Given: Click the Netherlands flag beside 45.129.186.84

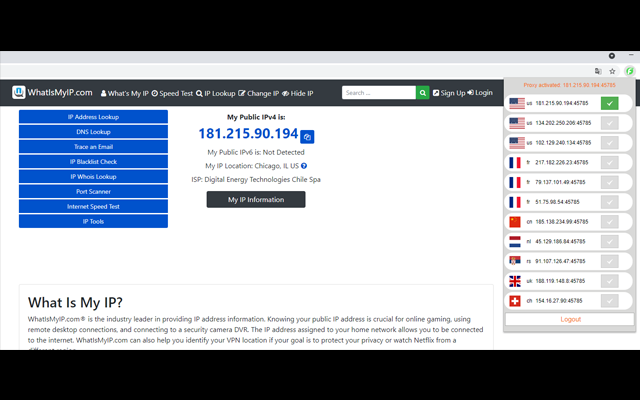Looking at the screenshot, I should click(x=515, y=241).
